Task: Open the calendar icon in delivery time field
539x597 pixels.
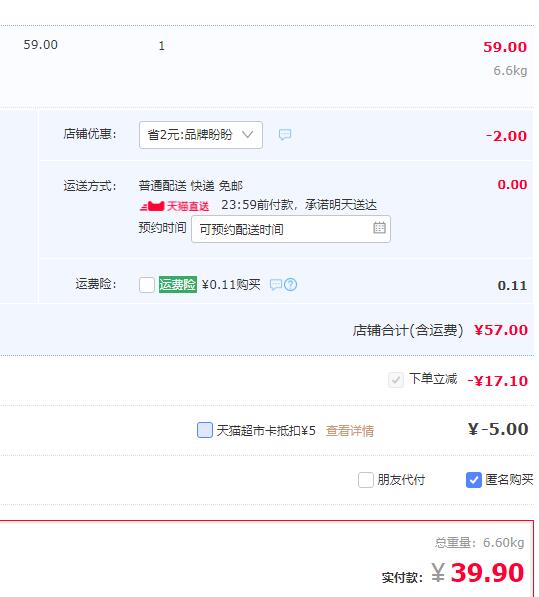Action: tap(379, 228)
